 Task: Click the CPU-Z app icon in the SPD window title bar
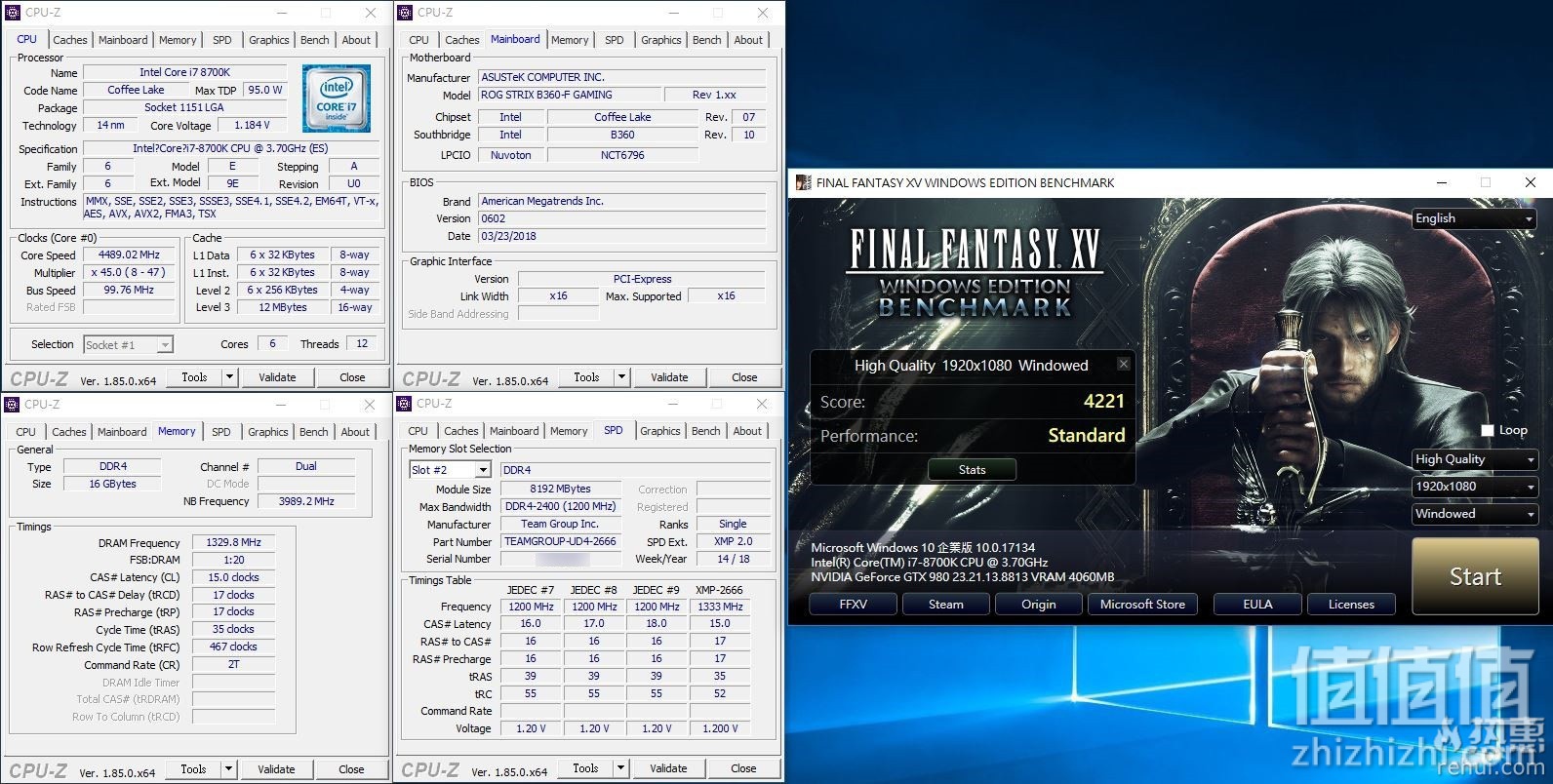[404, 404]
